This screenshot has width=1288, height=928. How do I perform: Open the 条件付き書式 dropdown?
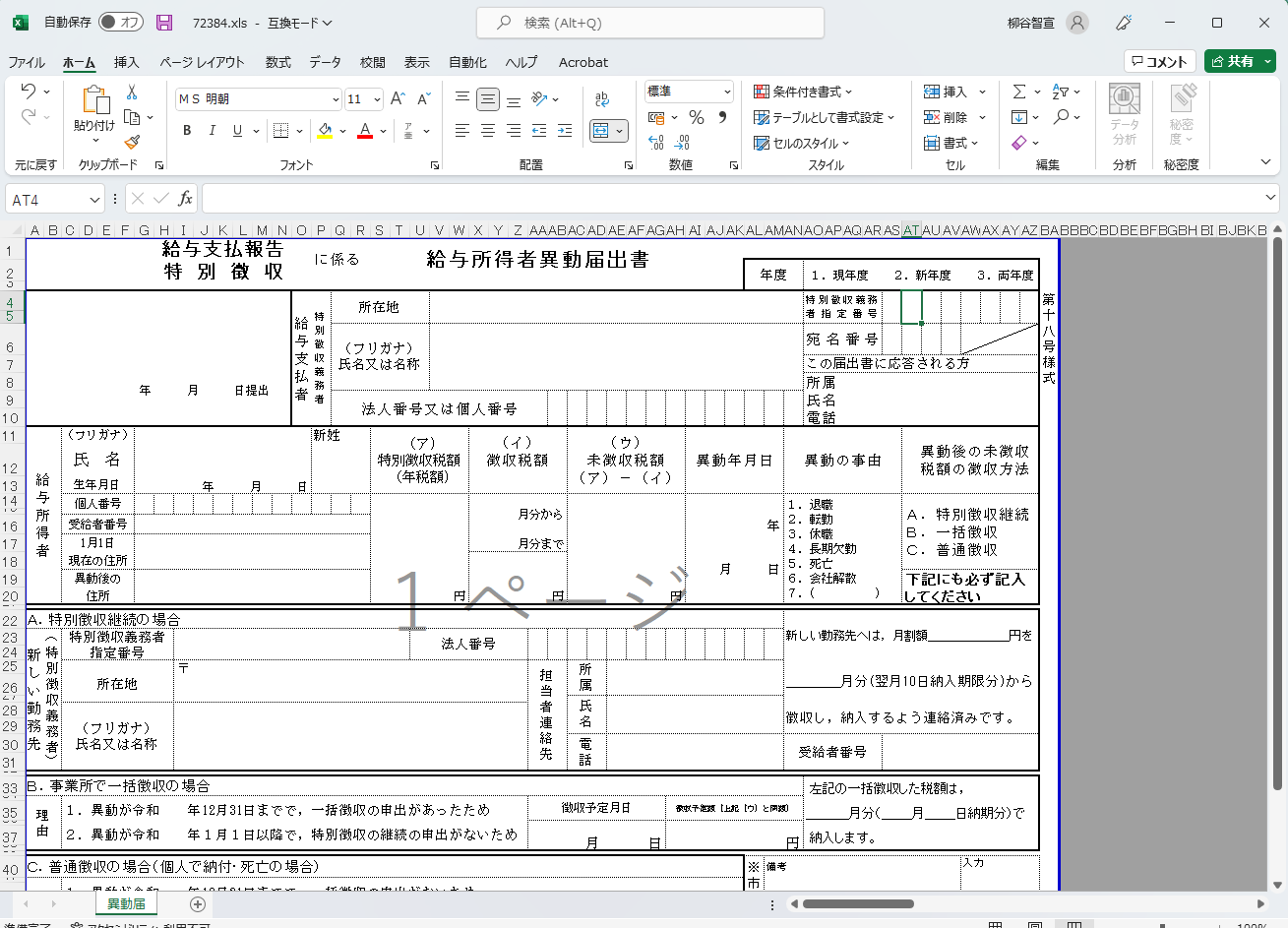804,92
